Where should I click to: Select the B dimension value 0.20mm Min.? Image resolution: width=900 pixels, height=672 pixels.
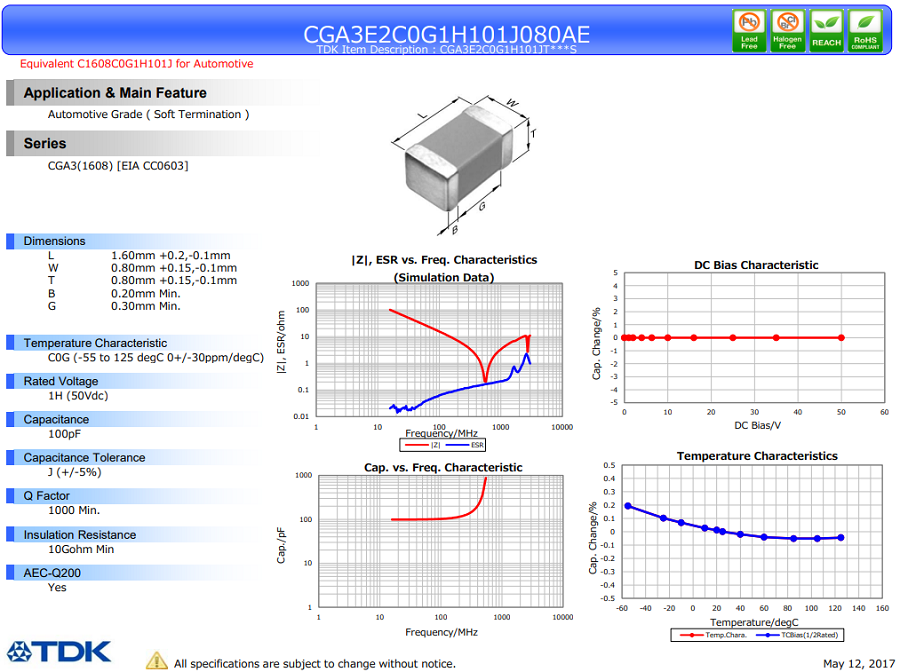coord(146,293)
